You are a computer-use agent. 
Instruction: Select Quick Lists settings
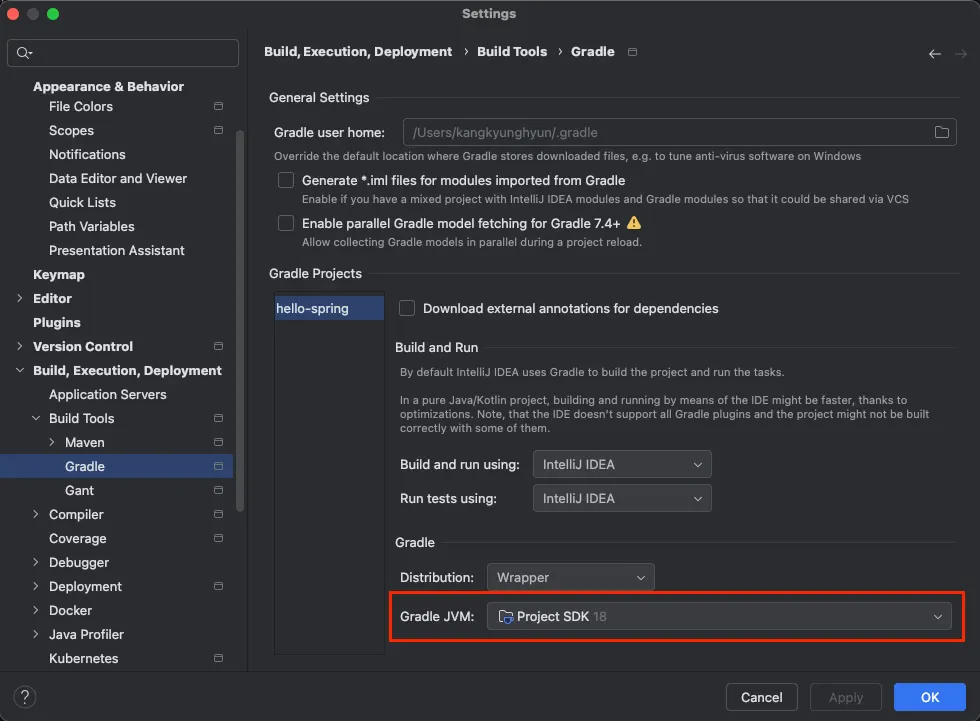point(82,202)
